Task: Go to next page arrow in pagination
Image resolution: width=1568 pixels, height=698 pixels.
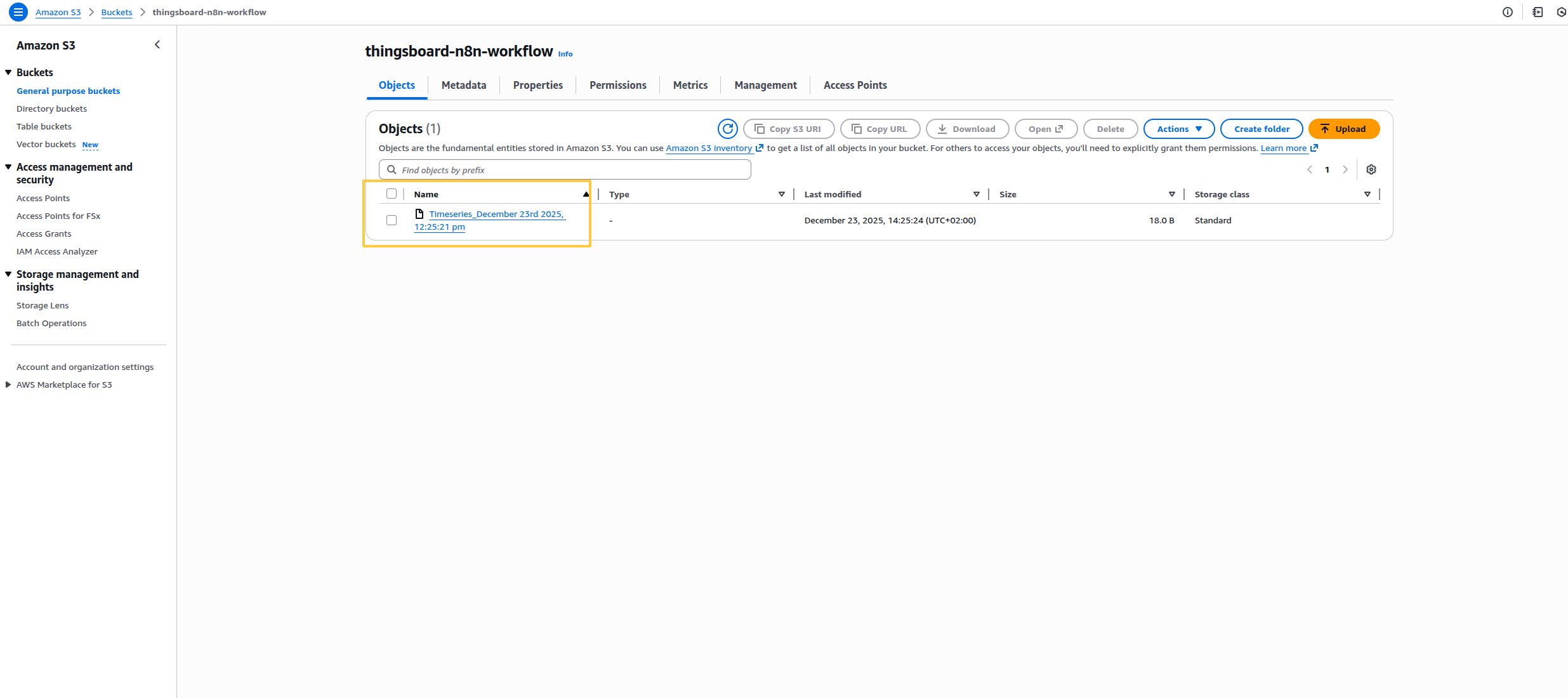Action: [x=1345, y=170]
